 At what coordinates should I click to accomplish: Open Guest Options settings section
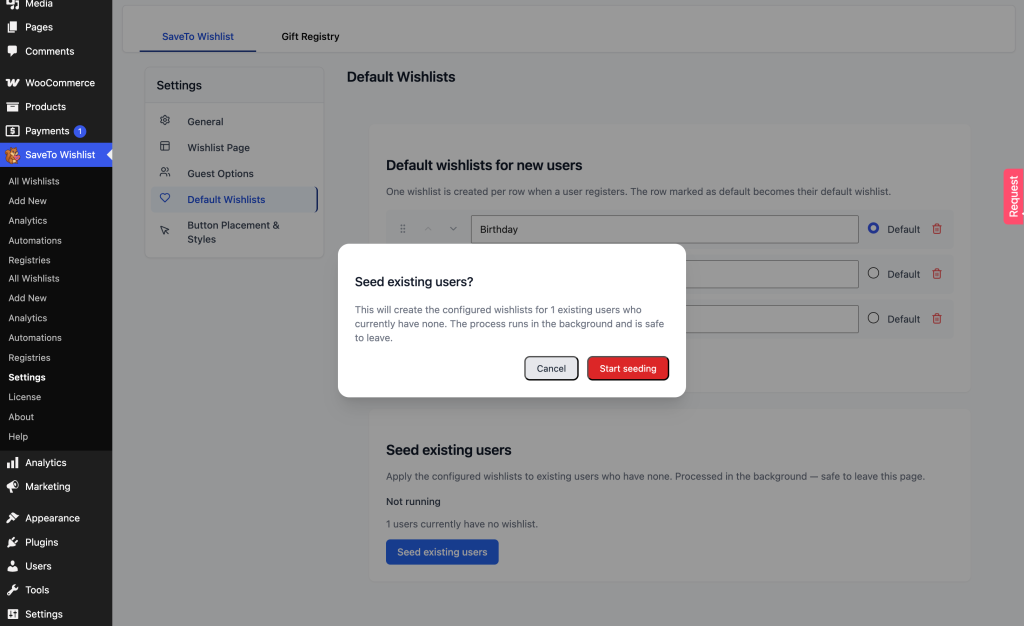(x=234, y=174)
